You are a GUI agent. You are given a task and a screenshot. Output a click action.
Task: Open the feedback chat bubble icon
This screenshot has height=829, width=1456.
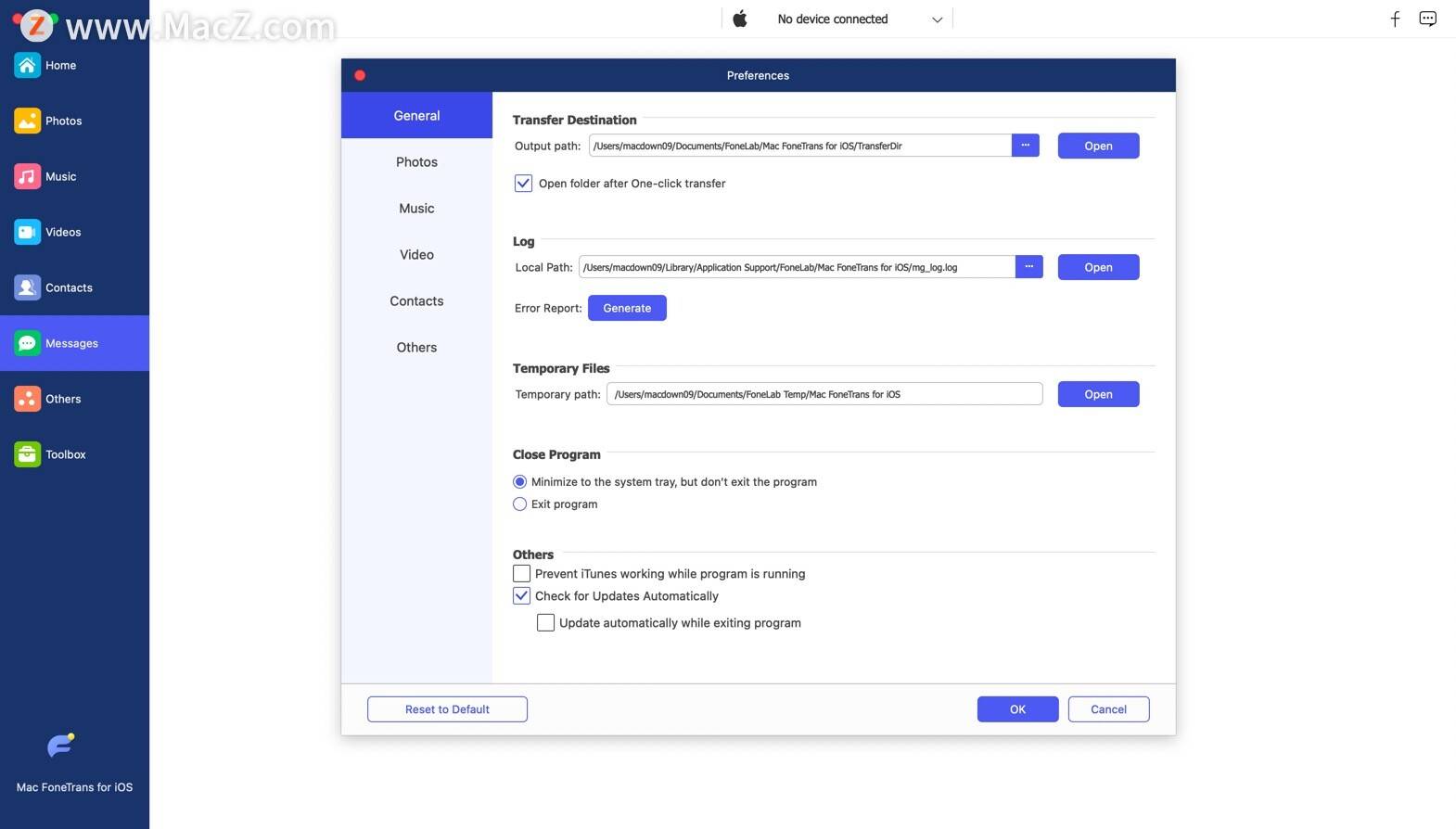click(x=1428, y=19)
